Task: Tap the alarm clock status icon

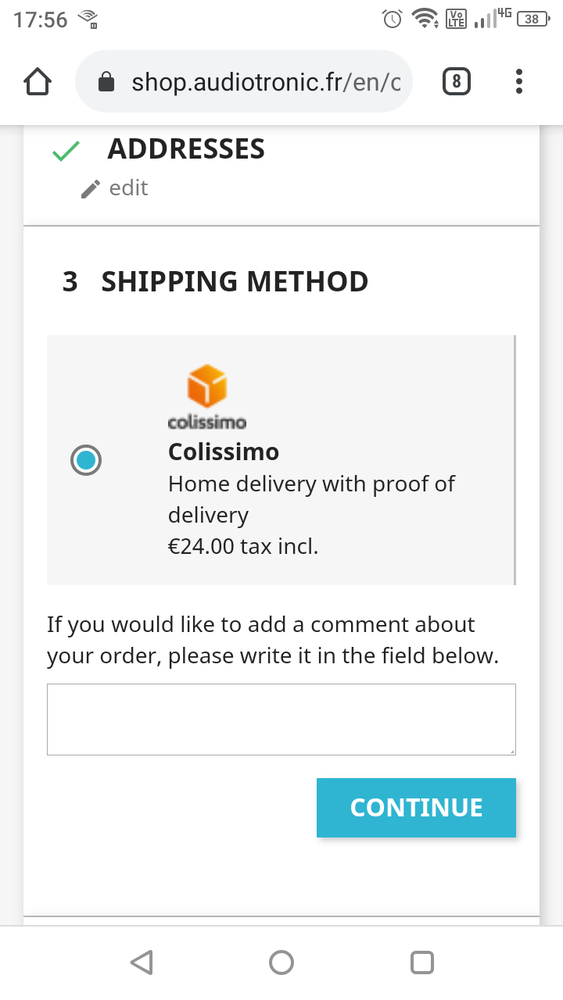Action: 392,19
